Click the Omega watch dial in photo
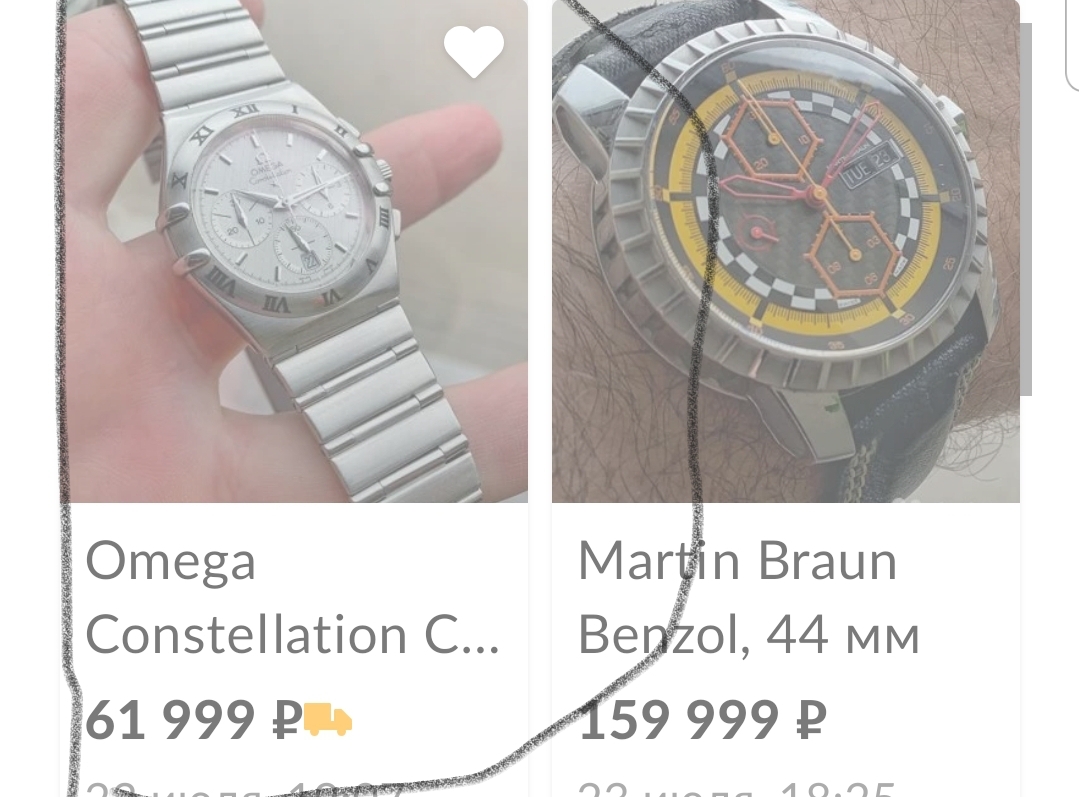1079x797 pixels. [x=282, y=206]
